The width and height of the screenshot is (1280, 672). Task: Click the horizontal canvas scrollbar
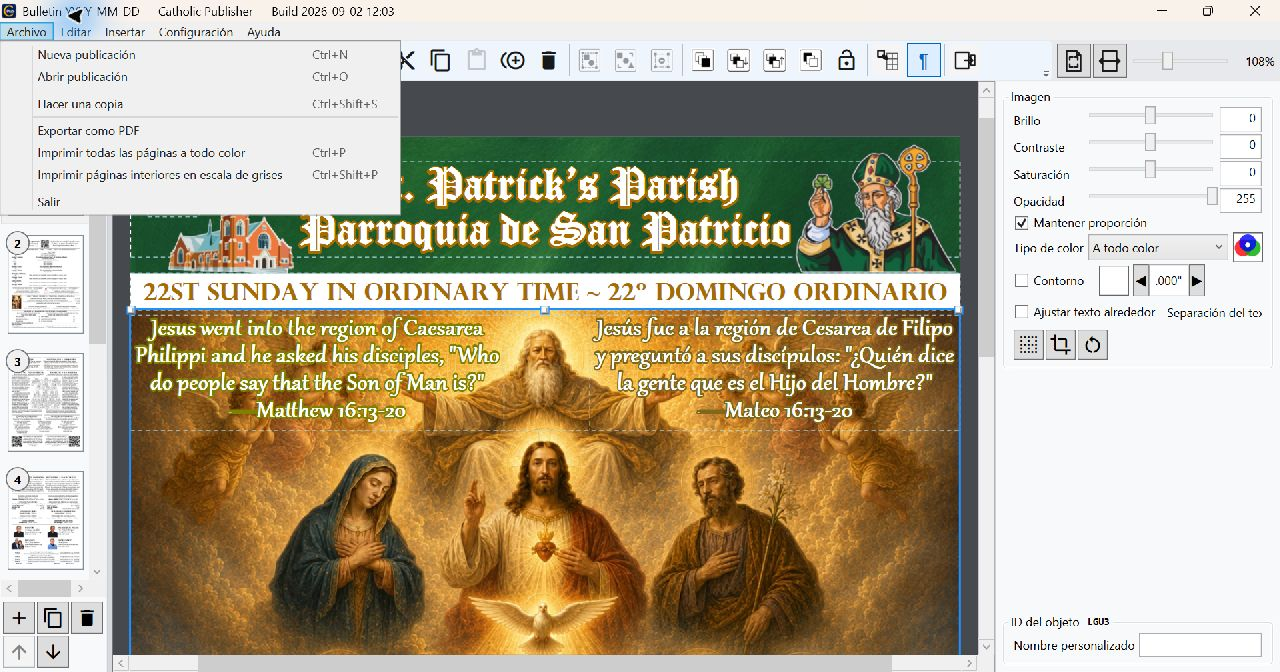click(x=545, y=663)
